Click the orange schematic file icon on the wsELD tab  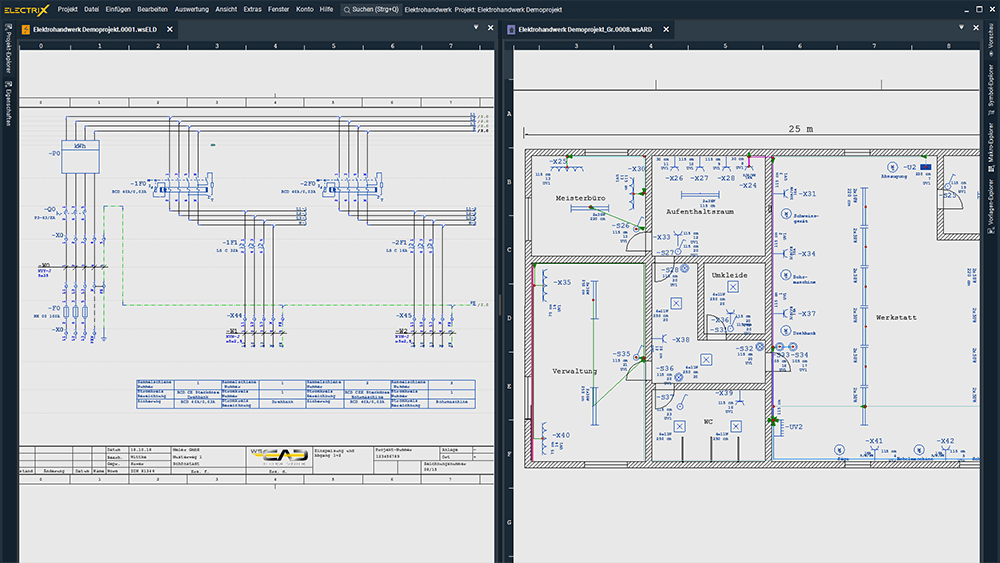[x=26, y=29]
